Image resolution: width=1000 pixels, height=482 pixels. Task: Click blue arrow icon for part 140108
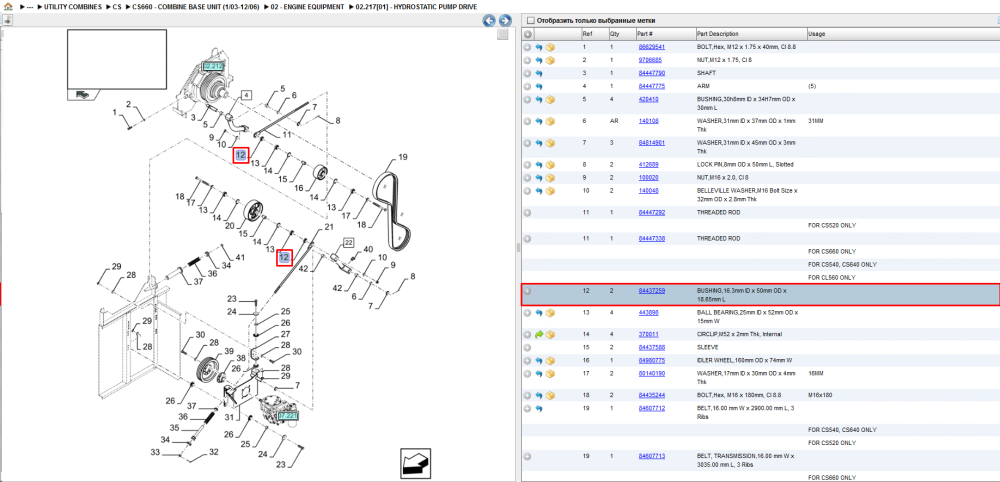539,120
